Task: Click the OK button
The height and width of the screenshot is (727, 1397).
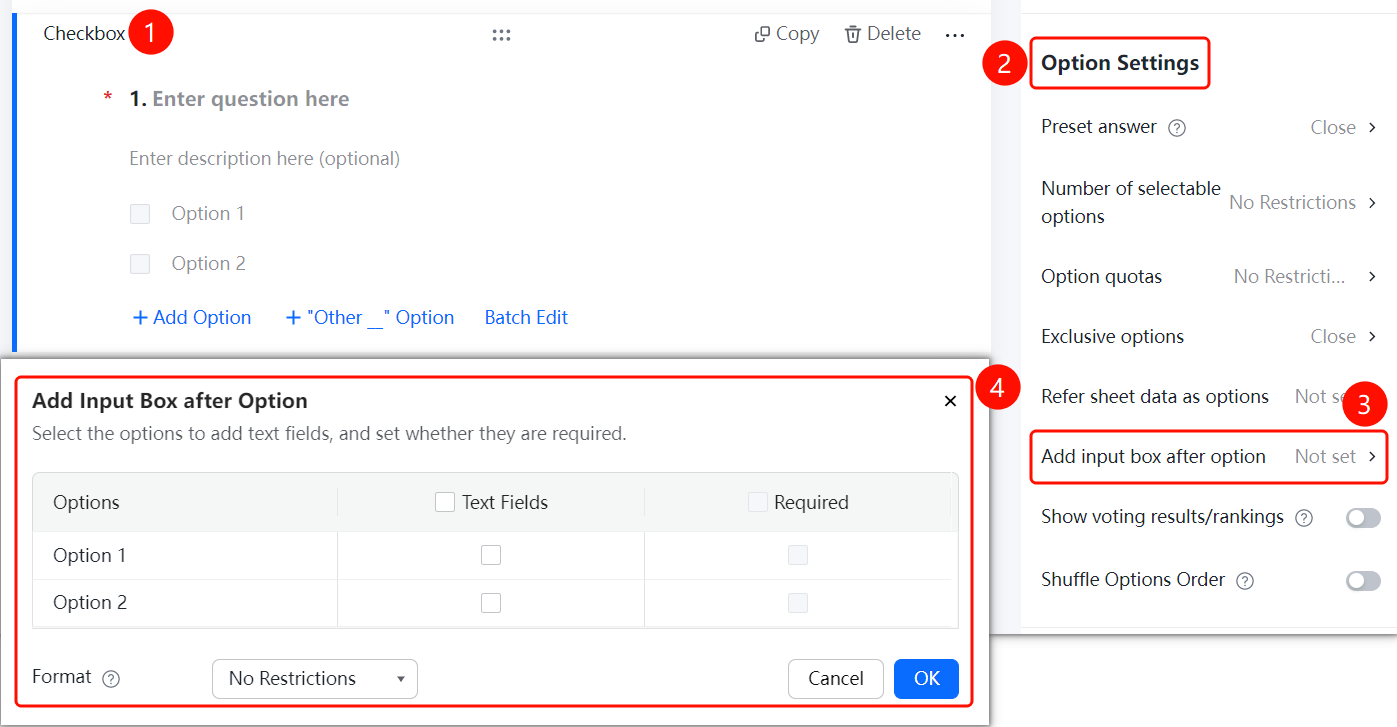Action: tap(926, 679)
